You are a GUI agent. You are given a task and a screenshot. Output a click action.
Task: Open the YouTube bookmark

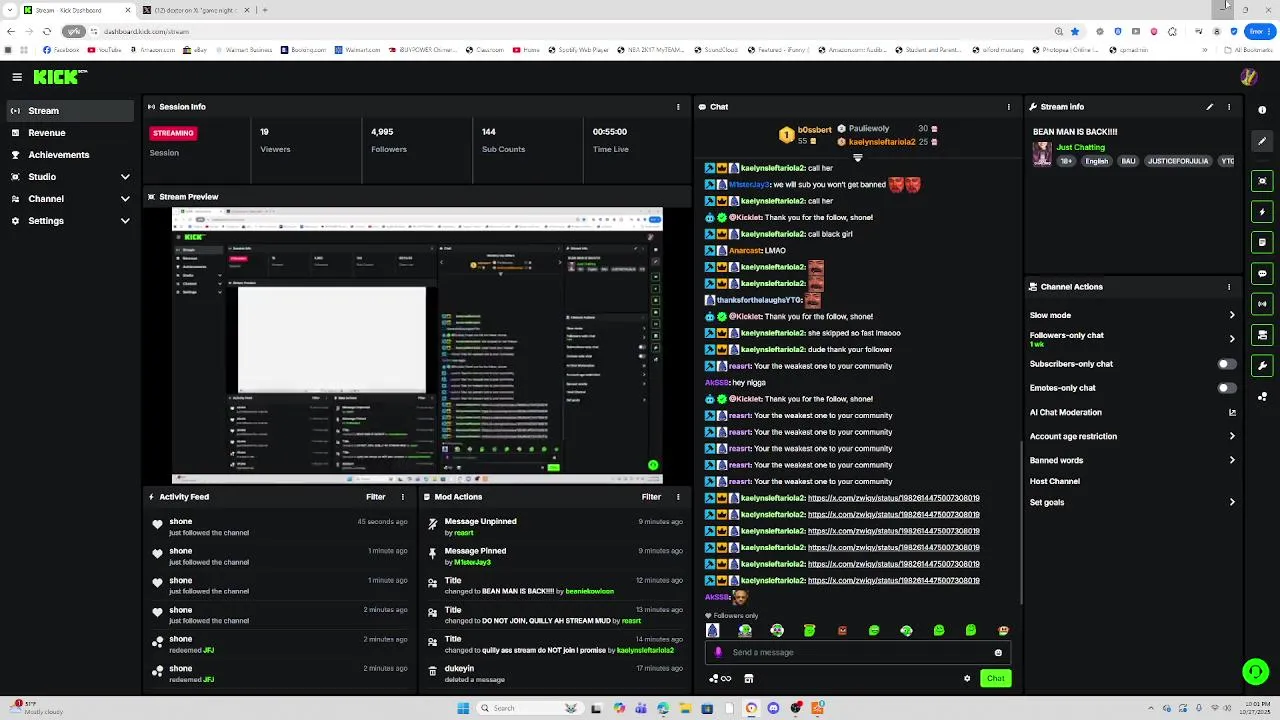[x=104, y=50]
